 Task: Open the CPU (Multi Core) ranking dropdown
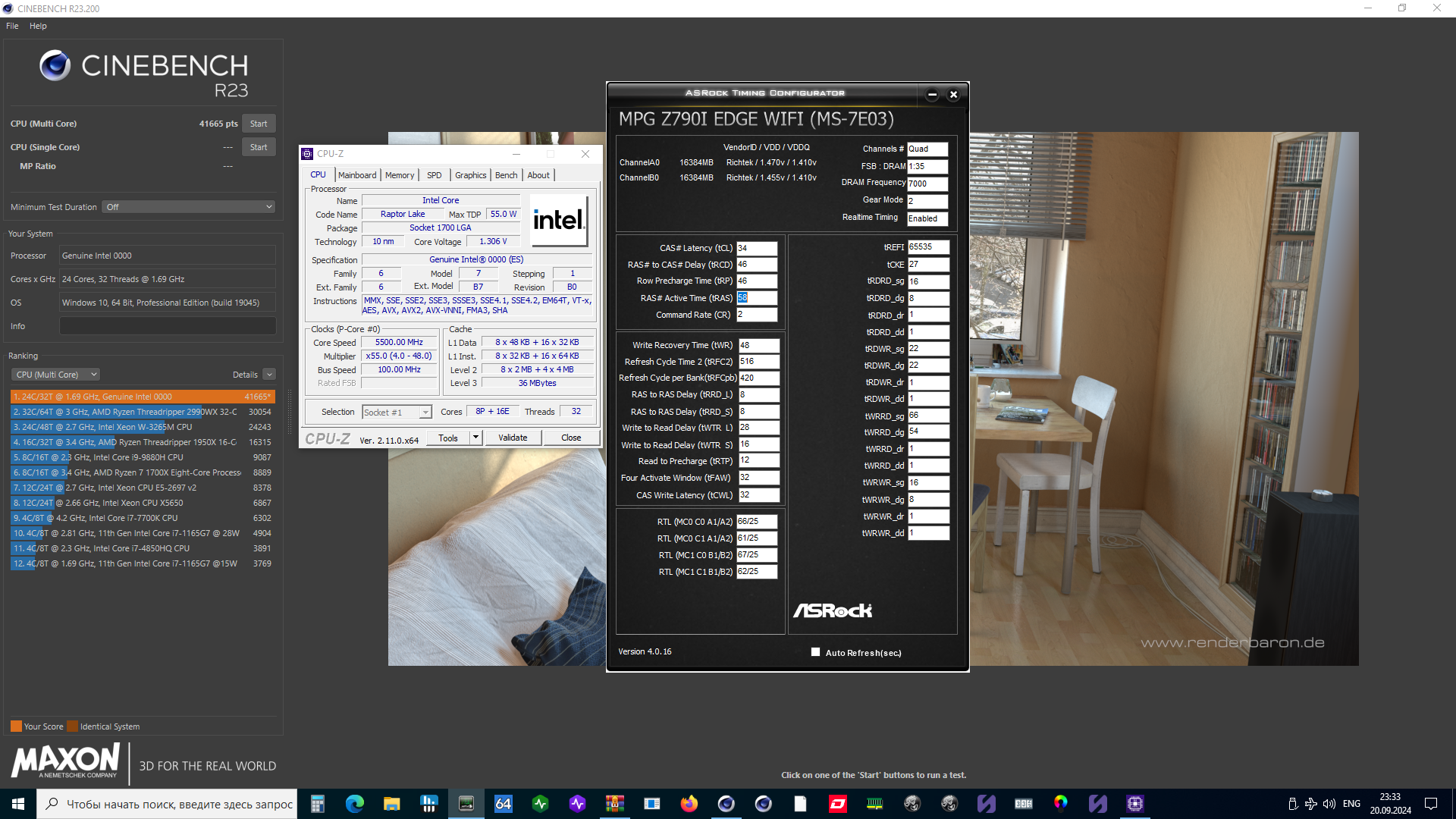55,375
